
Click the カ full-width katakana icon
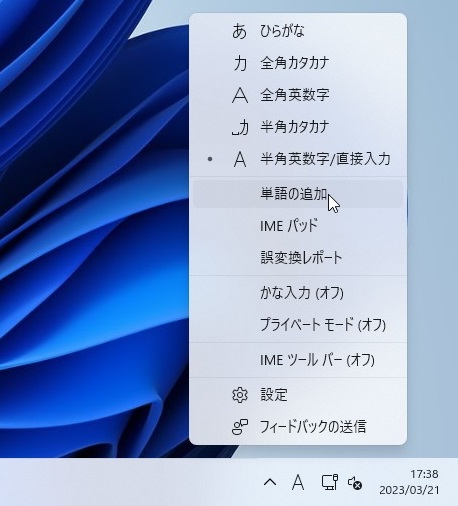pos(240,63)
